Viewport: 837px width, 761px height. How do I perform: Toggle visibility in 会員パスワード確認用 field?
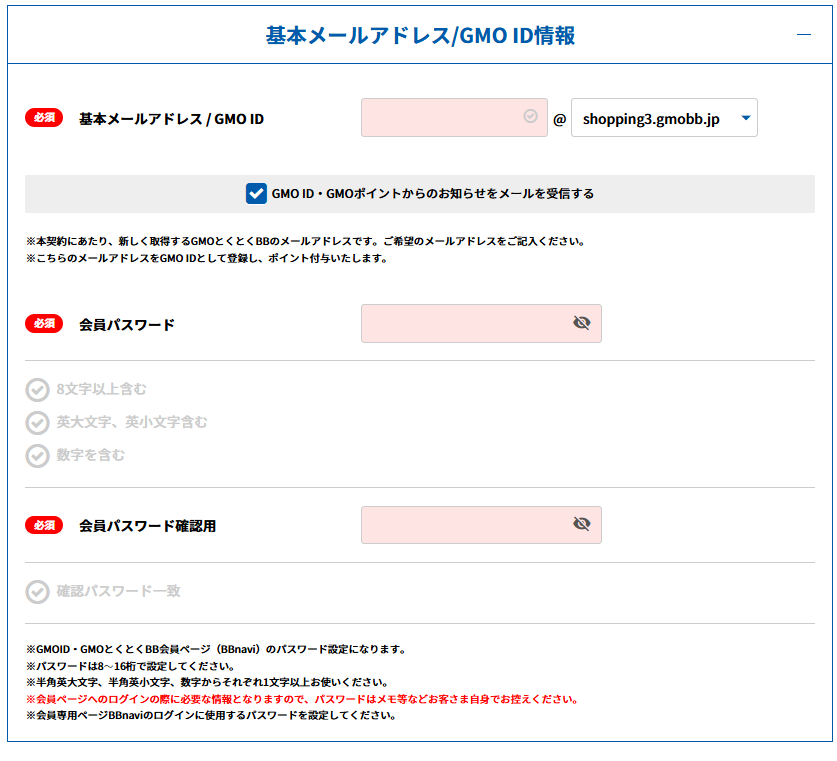pyautogui.click(x=582, y=525)
